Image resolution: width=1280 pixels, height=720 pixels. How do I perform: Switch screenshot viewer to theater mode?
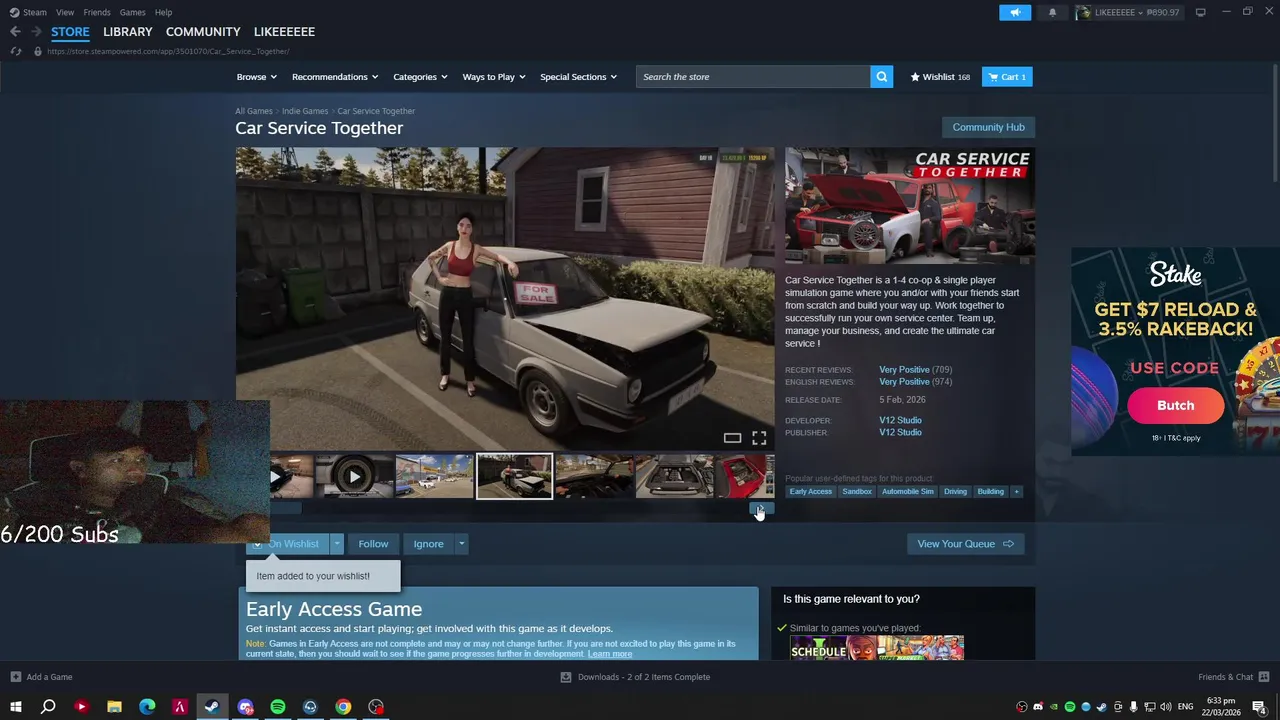pyautogui.click(x=732, y=438)
